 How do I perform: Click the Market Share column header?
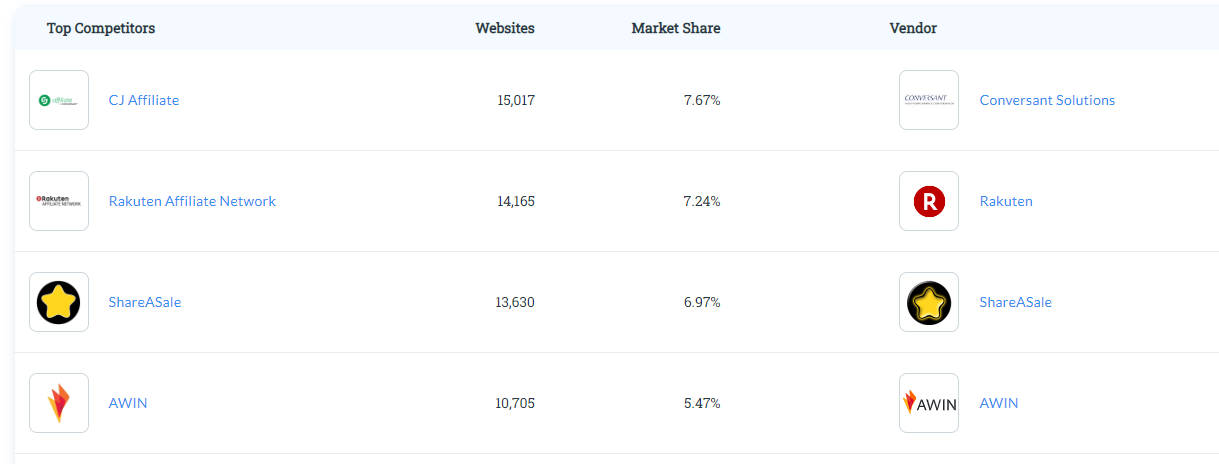coord(676,28)
